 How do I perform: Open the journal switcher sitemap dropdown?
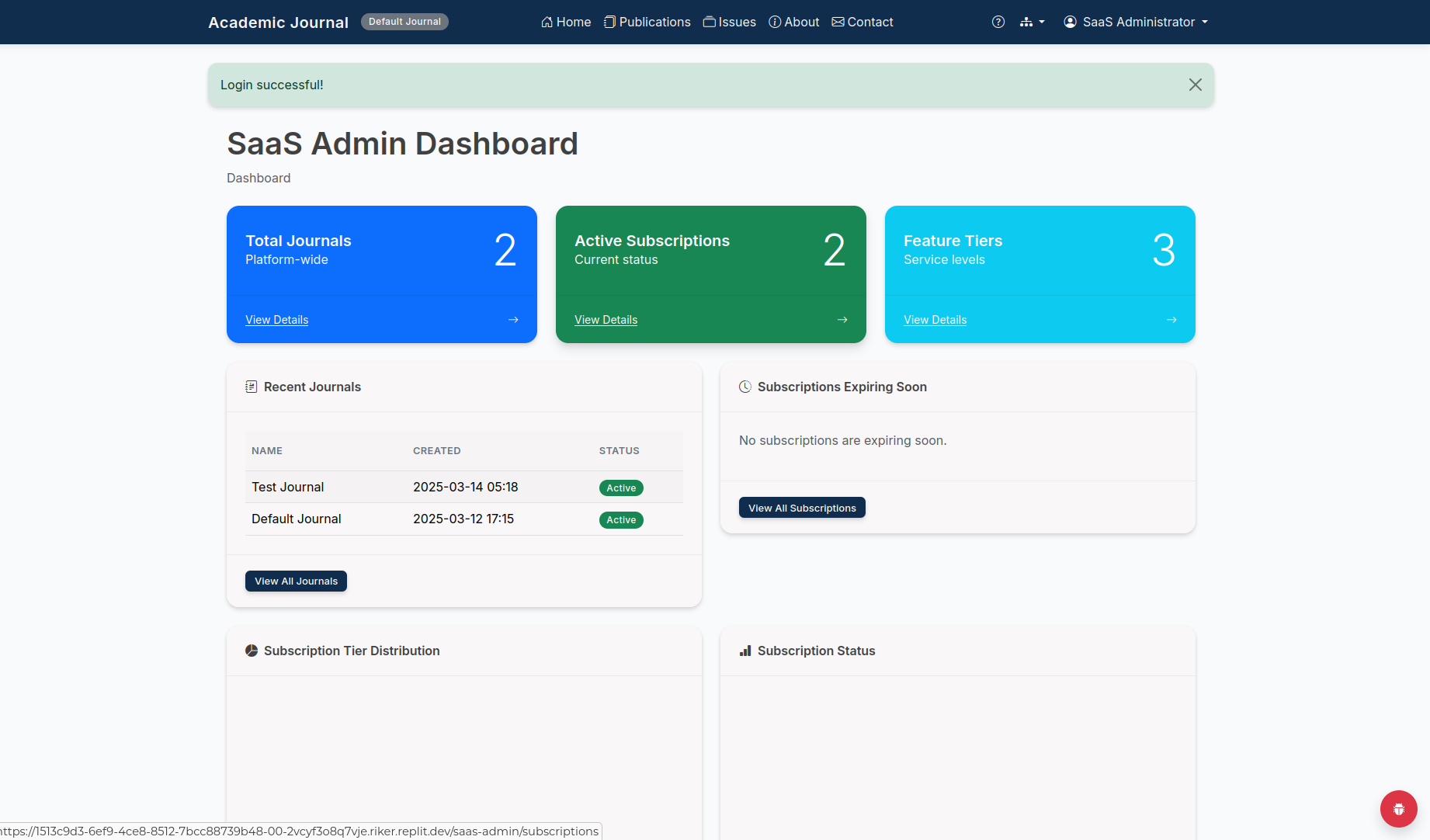(1033, 22)
